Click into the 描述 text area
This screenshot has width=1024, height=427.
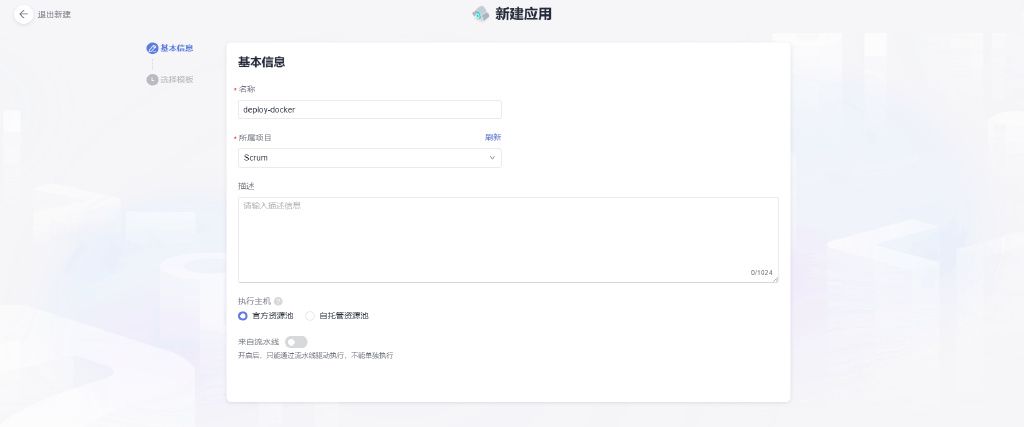[x=508, y=240]
